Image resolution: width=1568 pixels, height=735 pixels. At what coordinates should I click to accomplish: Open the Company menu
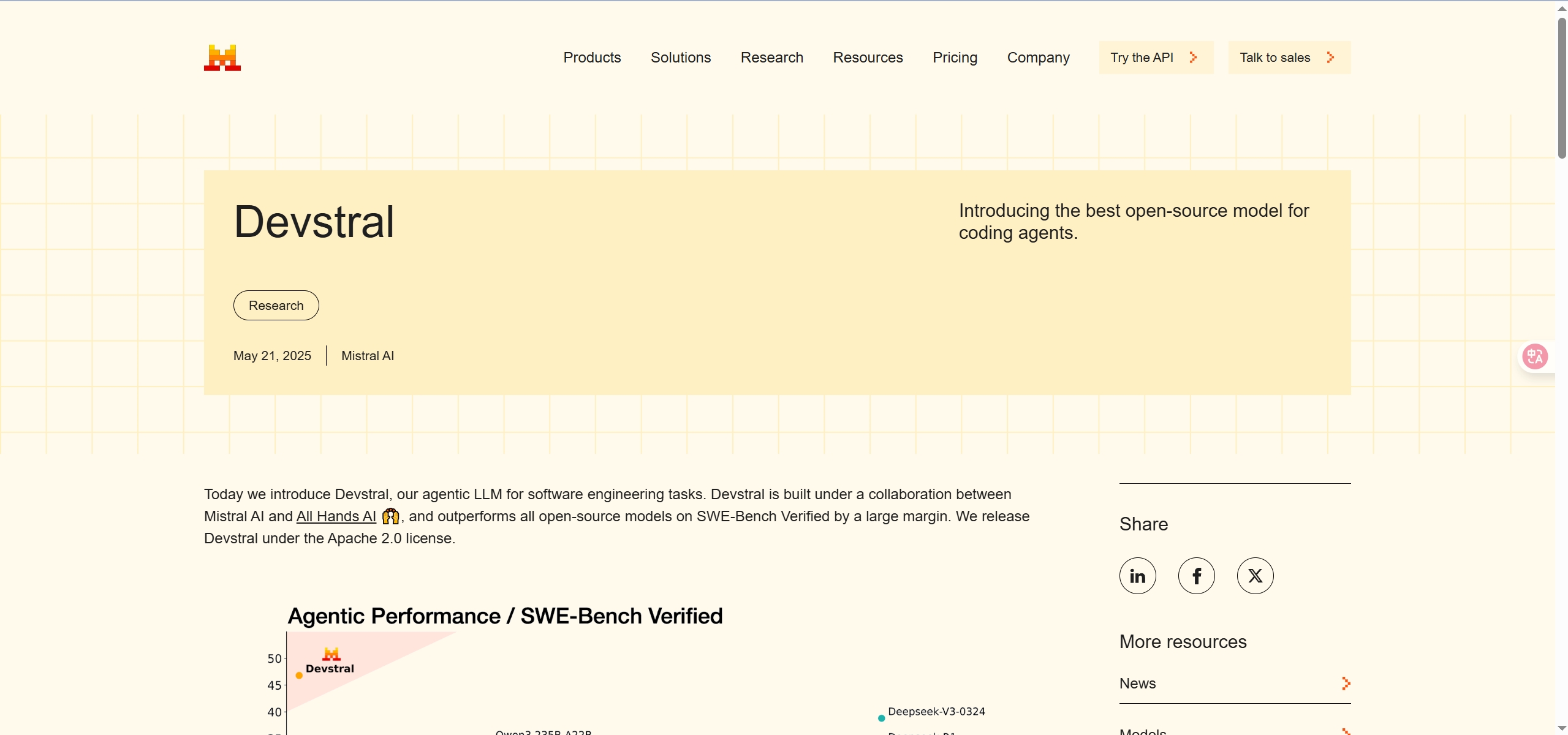[1038, 58]
